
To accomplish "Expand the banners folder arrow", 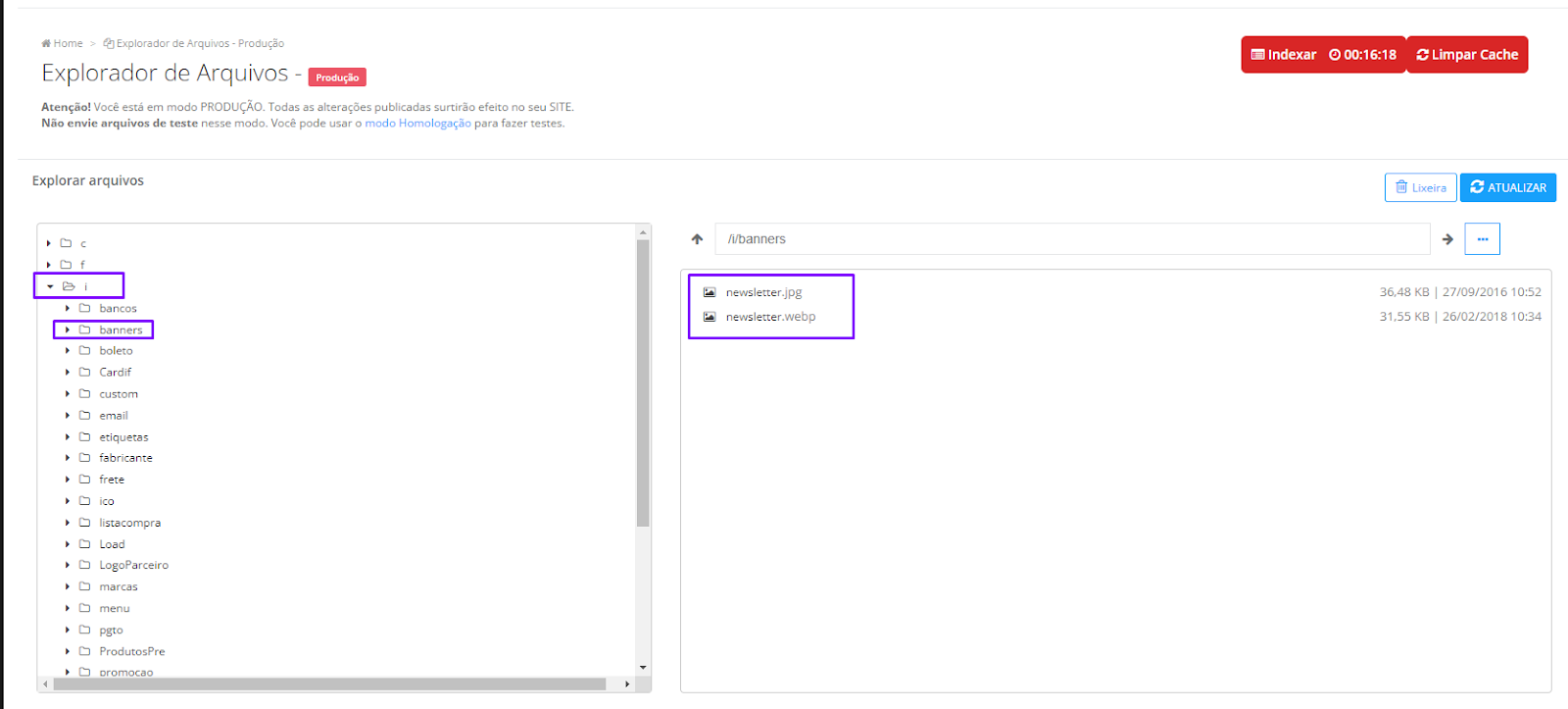I will click(68, 329).
